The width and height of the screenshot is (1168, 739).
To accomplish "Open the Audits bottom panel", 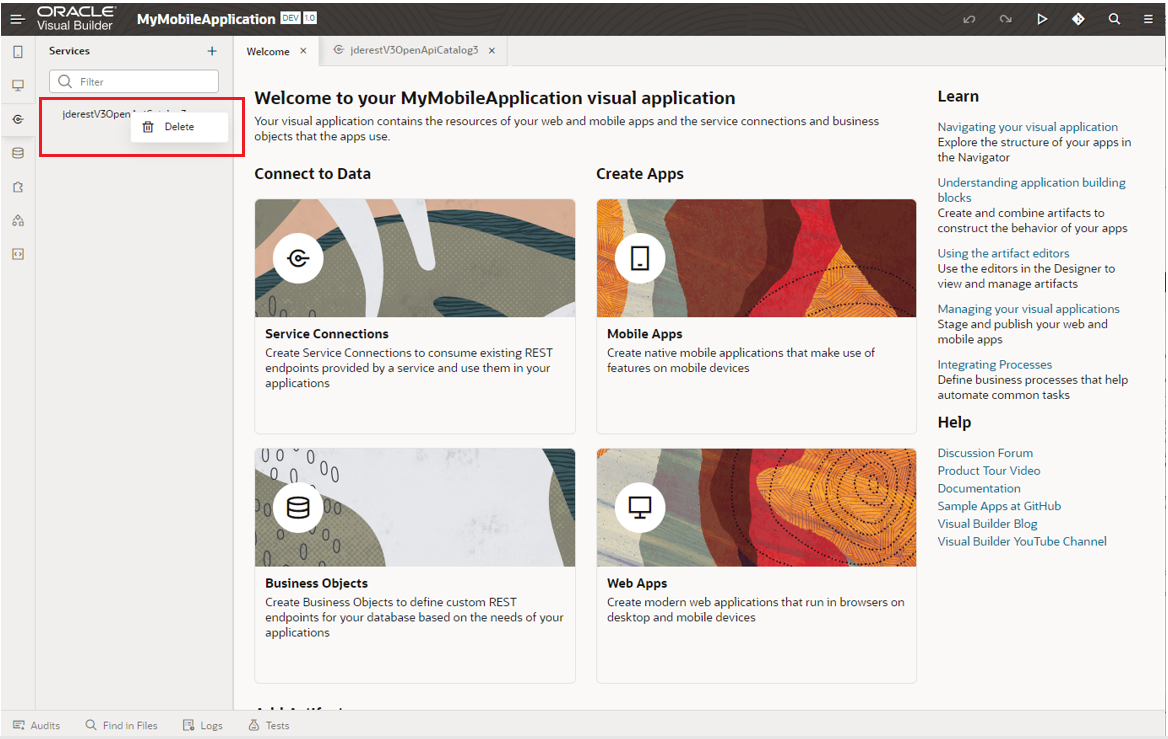I will click(x=36, y=725).
